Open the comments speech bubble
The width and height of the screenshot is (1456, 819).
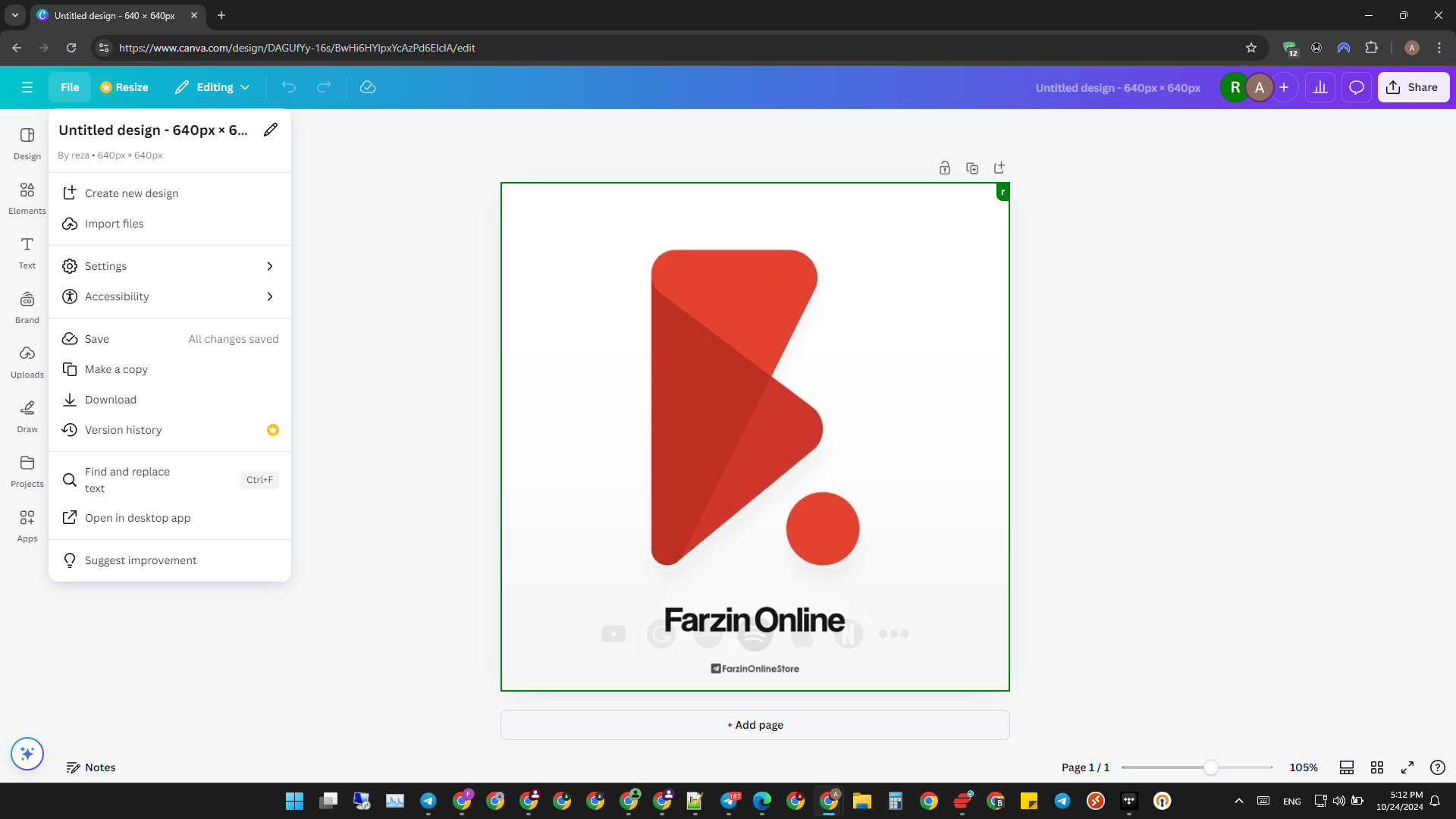[x=1357, y=87]
